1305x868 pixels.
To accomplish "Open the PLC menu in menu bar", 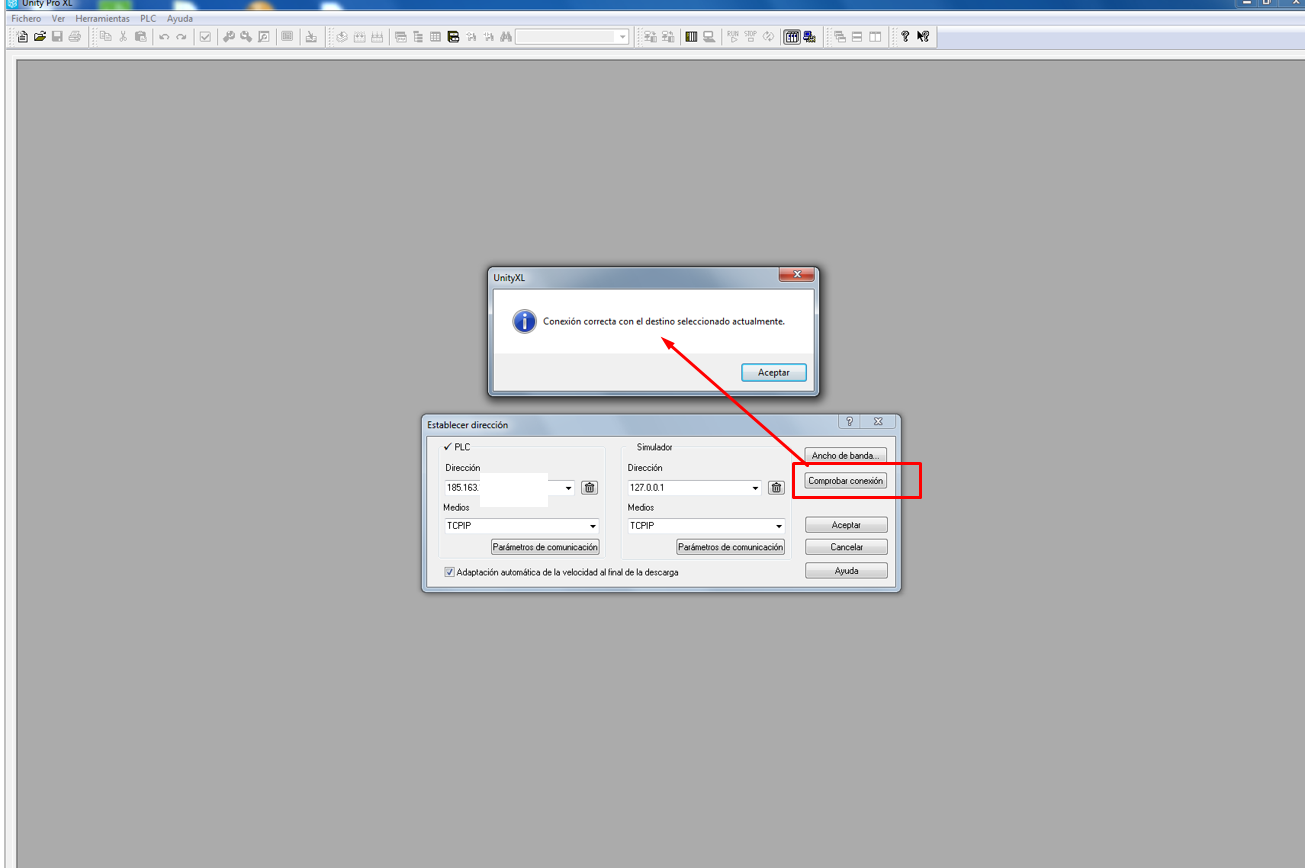I will coord(148,18).
